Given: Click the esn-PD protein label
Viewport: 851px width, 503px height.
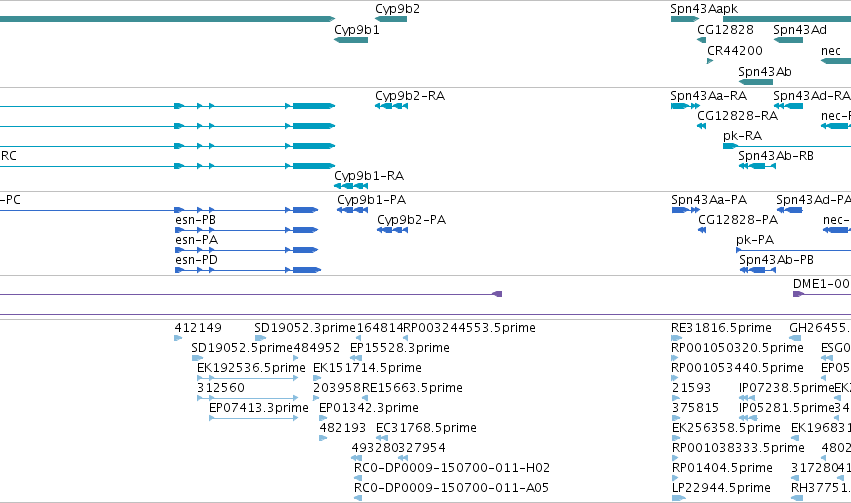Looking at the screenshot, I should pyautogui.click(x=196, y=260).
